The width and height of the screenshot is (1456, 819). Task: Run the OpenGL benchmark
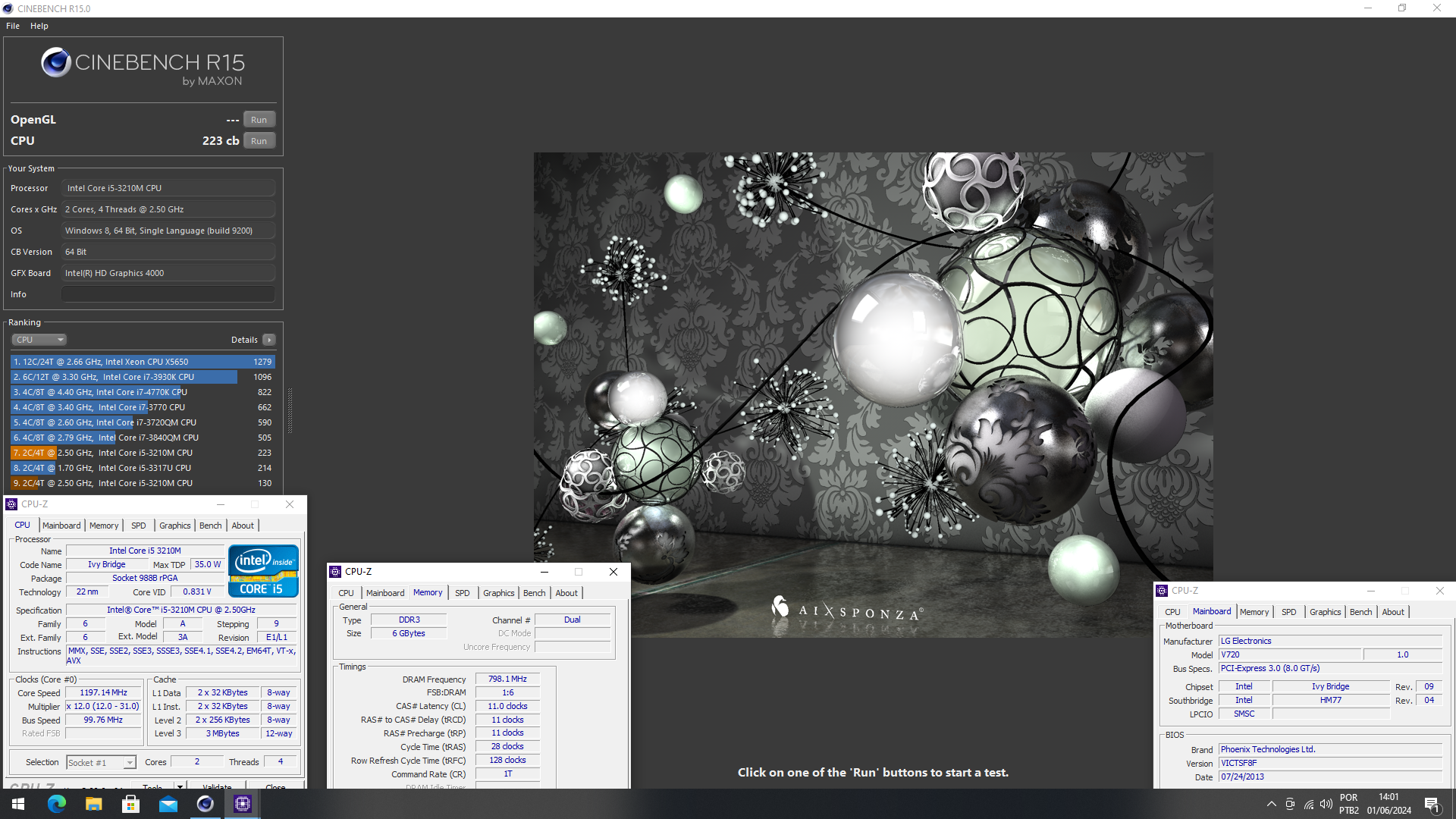259,120
